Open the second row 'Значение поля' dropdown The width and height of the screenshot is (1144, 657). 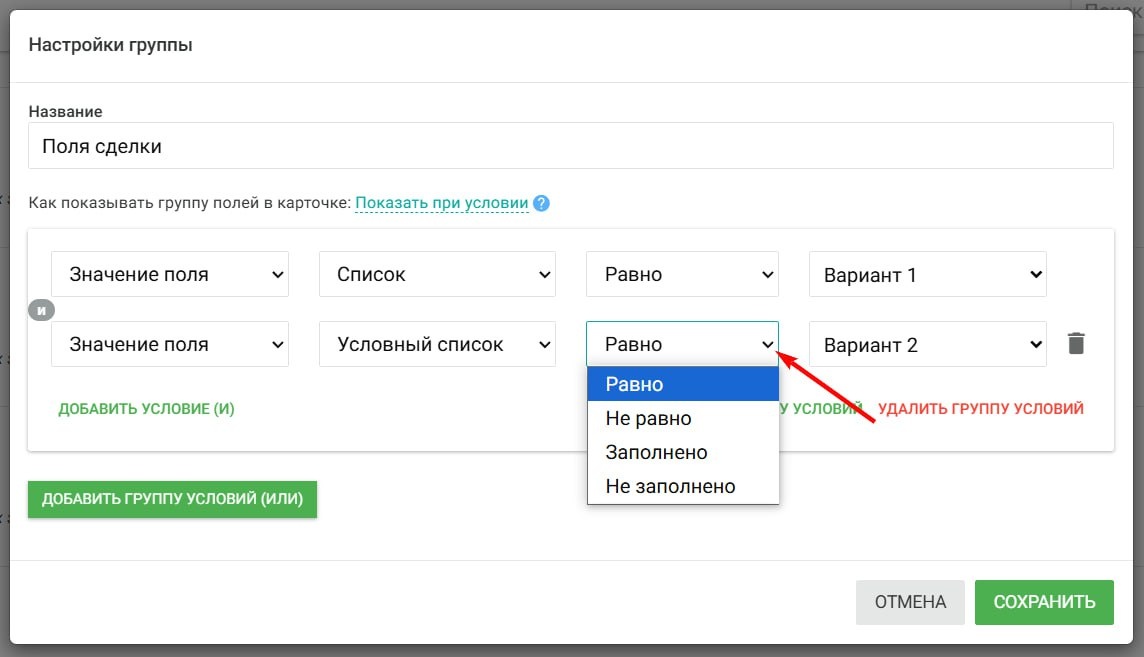pos(170,343)
